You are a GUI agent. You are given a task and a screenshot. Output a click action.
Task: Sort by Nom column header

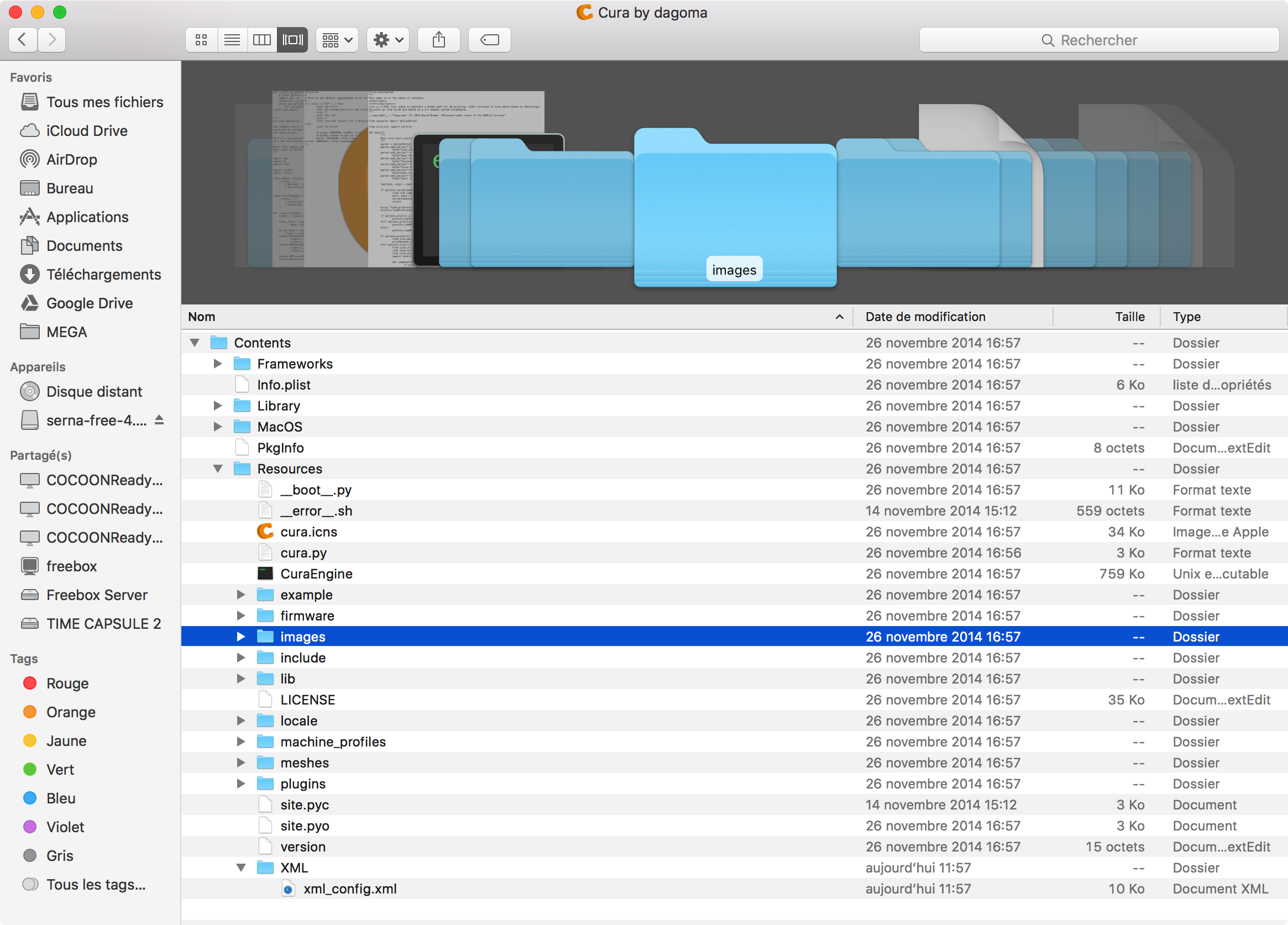pos(516,317)
